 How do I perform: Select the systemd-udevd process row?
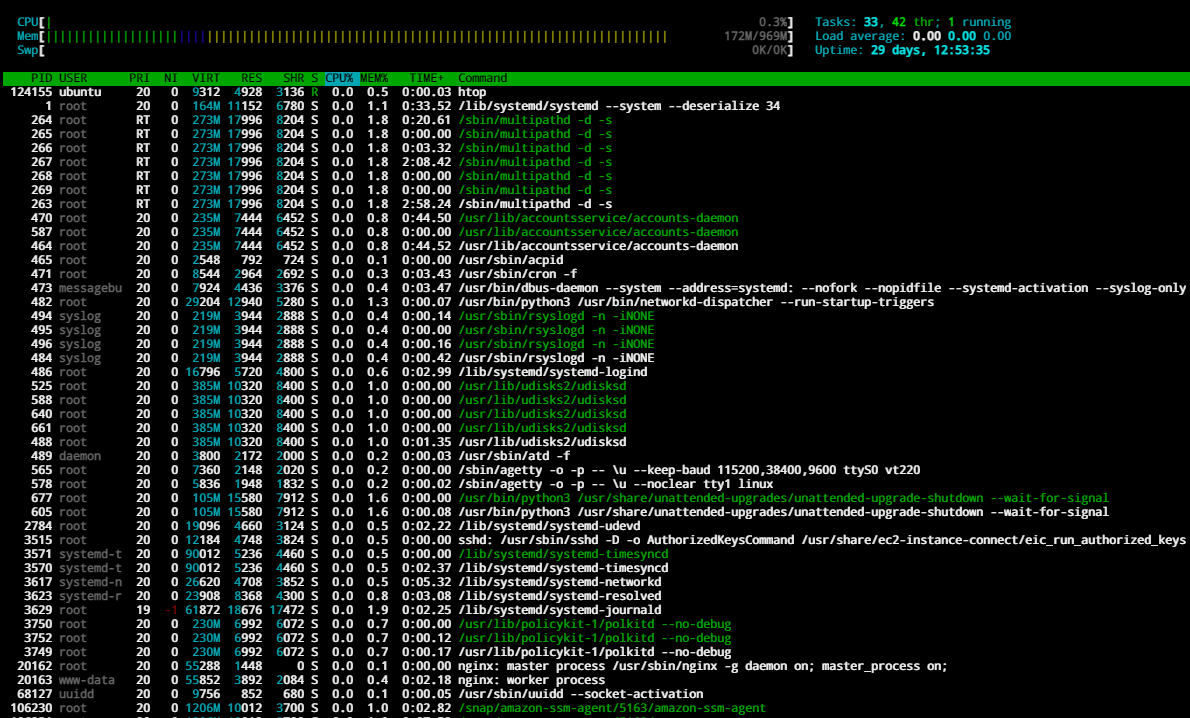coord(595,526)
